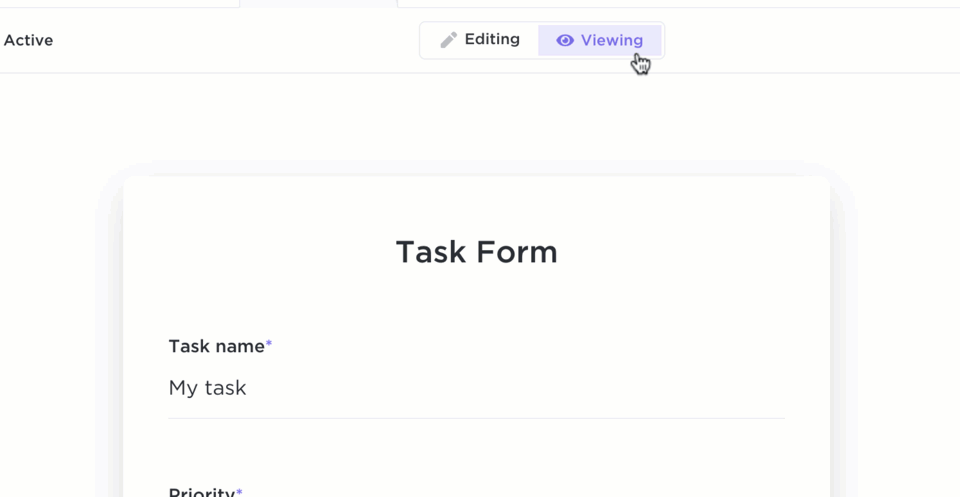
Task: Click the eye icon beside Viewing
Action: click(565, 41)
